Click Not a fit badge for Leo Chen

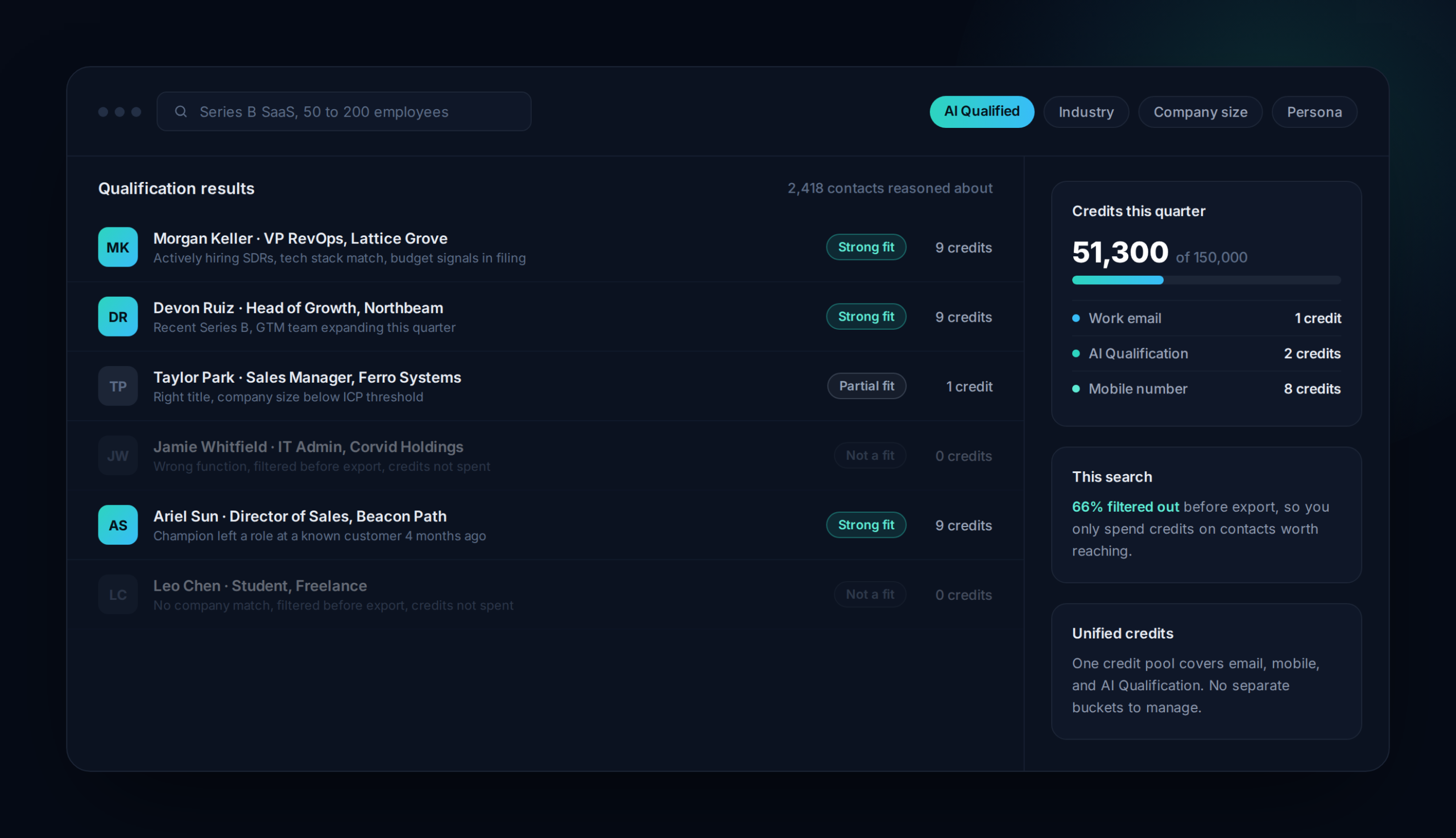click(870, 595)
